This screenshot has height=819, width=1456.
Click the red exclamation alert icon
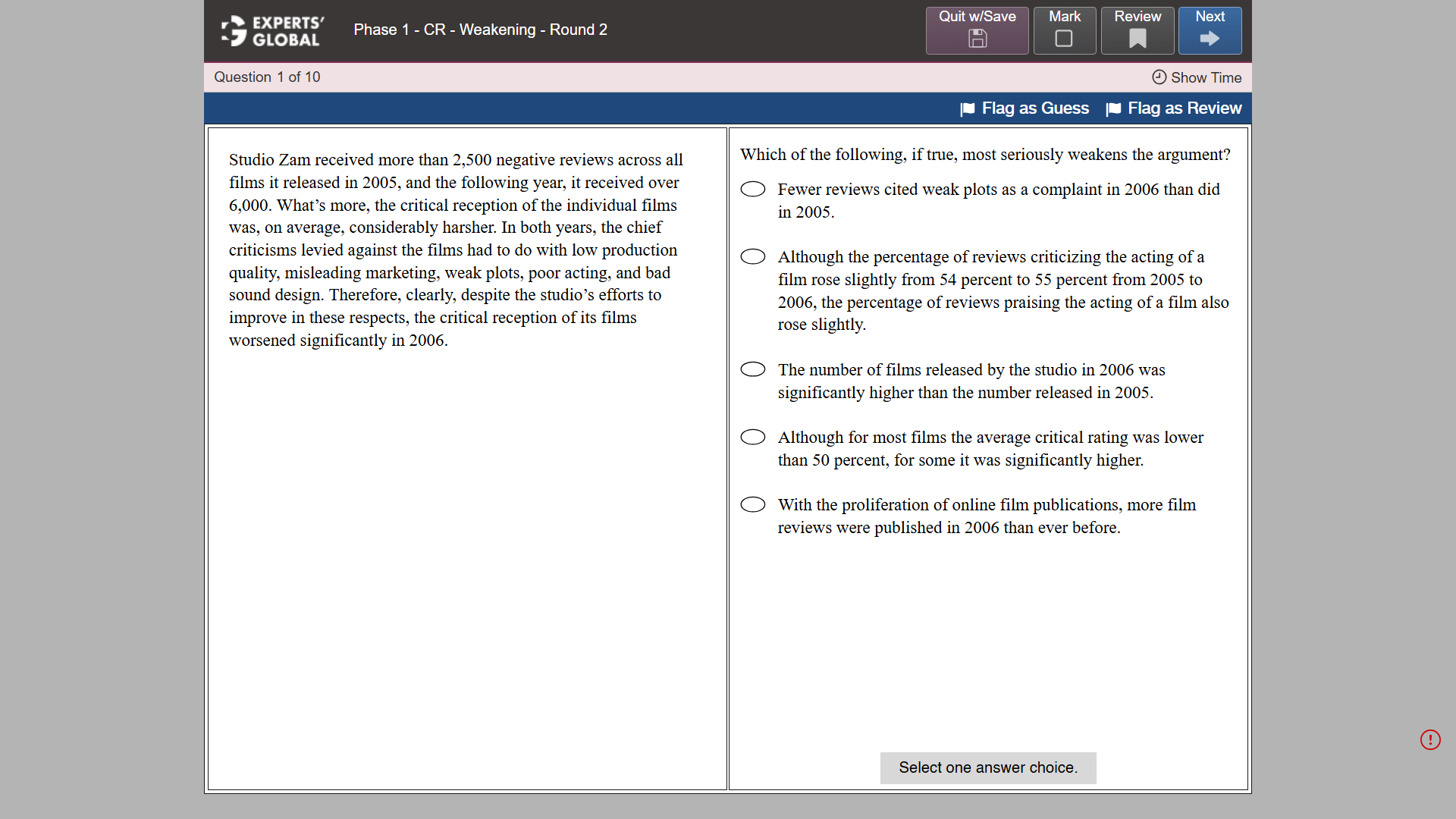(x=1430, y=739)
